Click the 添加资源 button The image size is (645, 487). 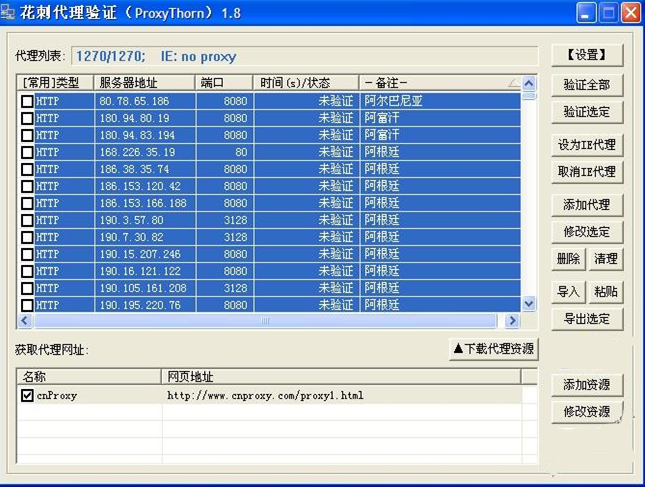point(586,385)
